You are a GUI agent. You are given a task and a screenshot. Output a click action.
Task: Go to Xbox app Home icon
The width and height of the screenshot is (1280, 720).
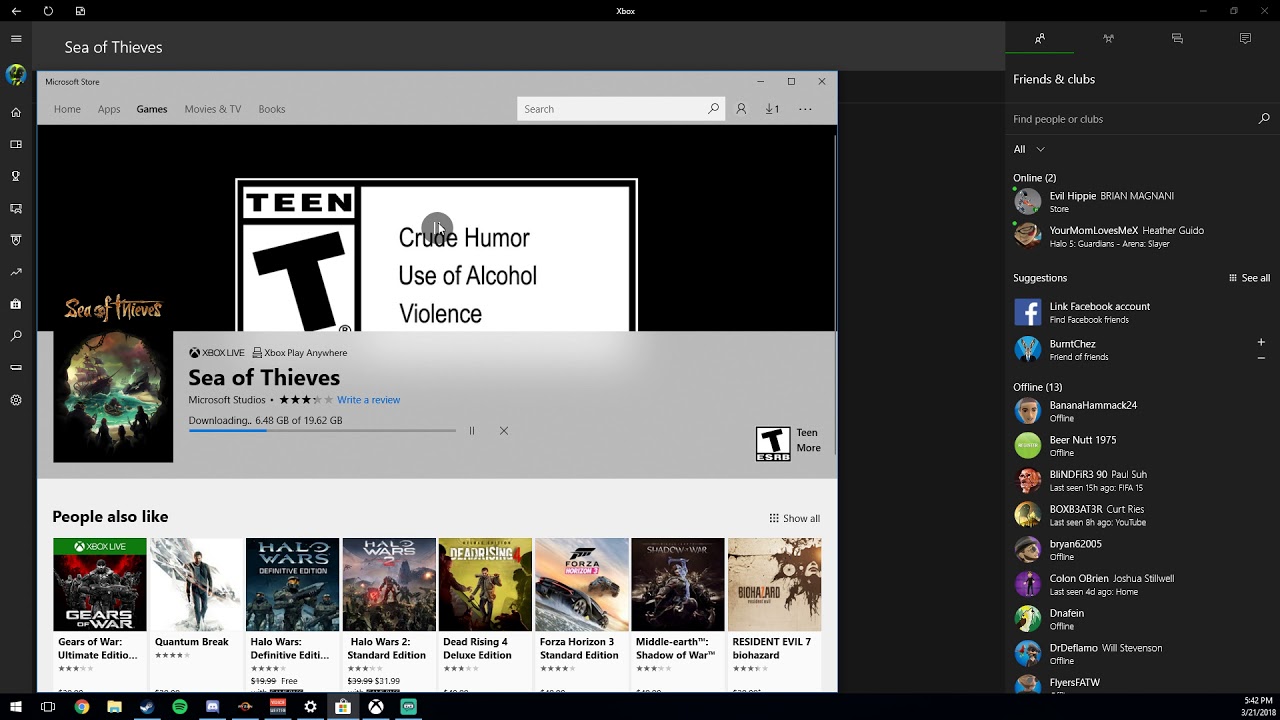click(16, 112)
